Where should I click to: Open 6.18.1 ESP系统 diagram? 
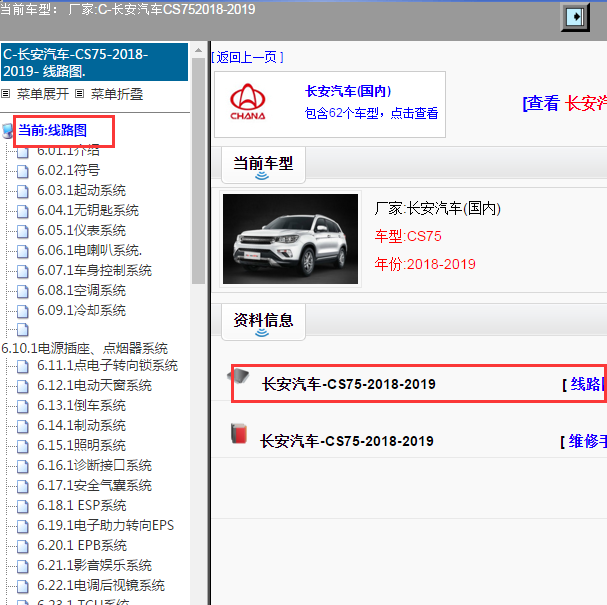tap(82, 506)
